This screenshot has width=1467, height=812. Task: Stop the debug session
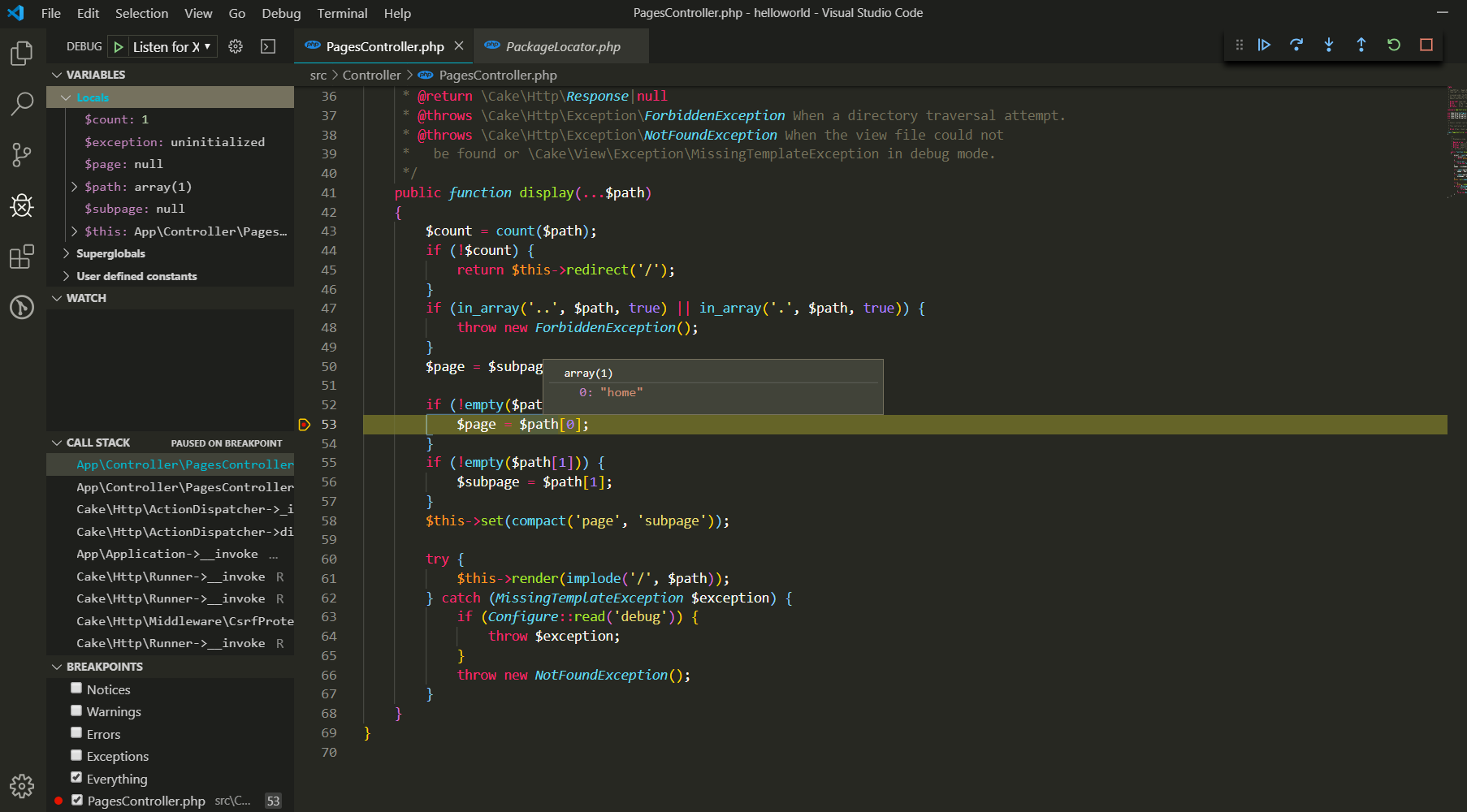[x=1426, y=45]
